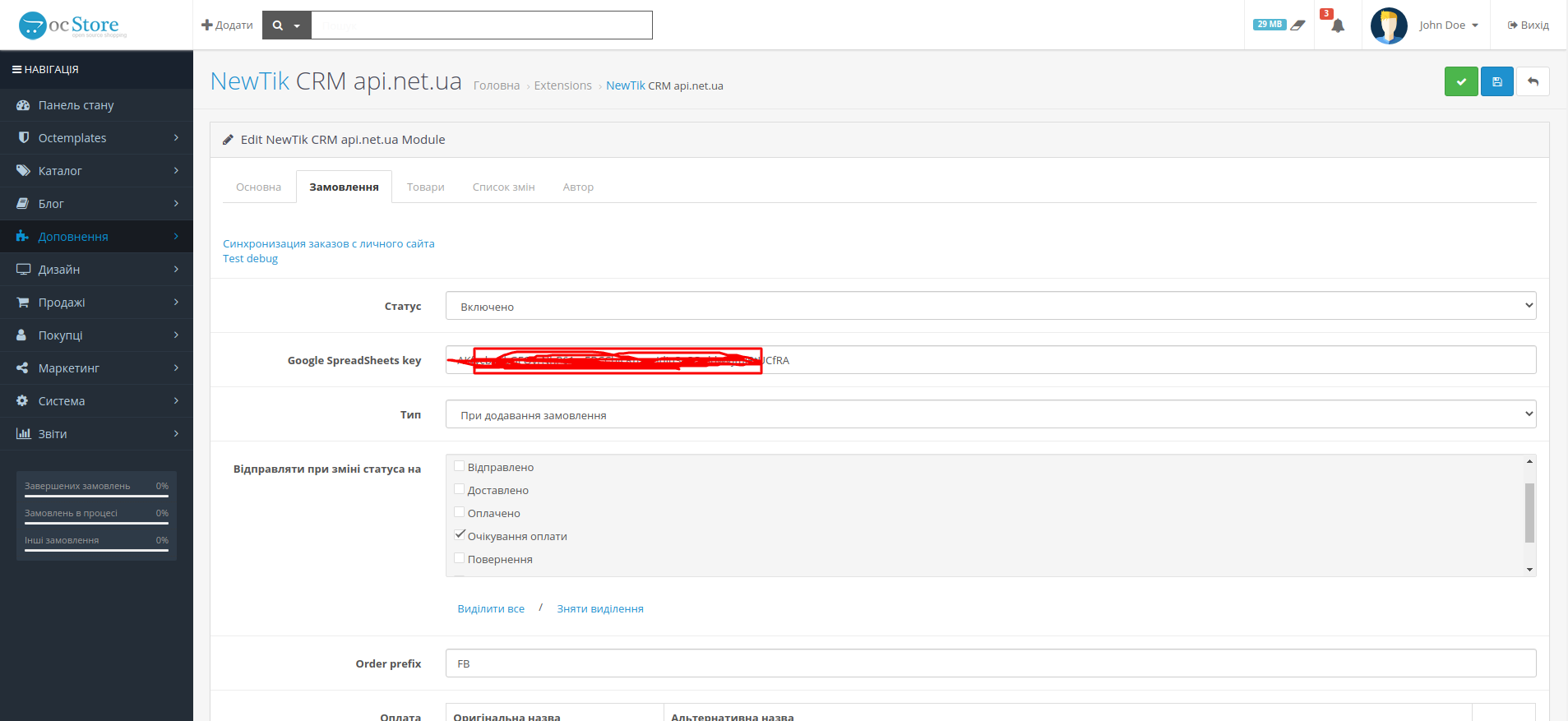Expand Блог menu chevron
The image size is (1568, 721).
point(176,203)
